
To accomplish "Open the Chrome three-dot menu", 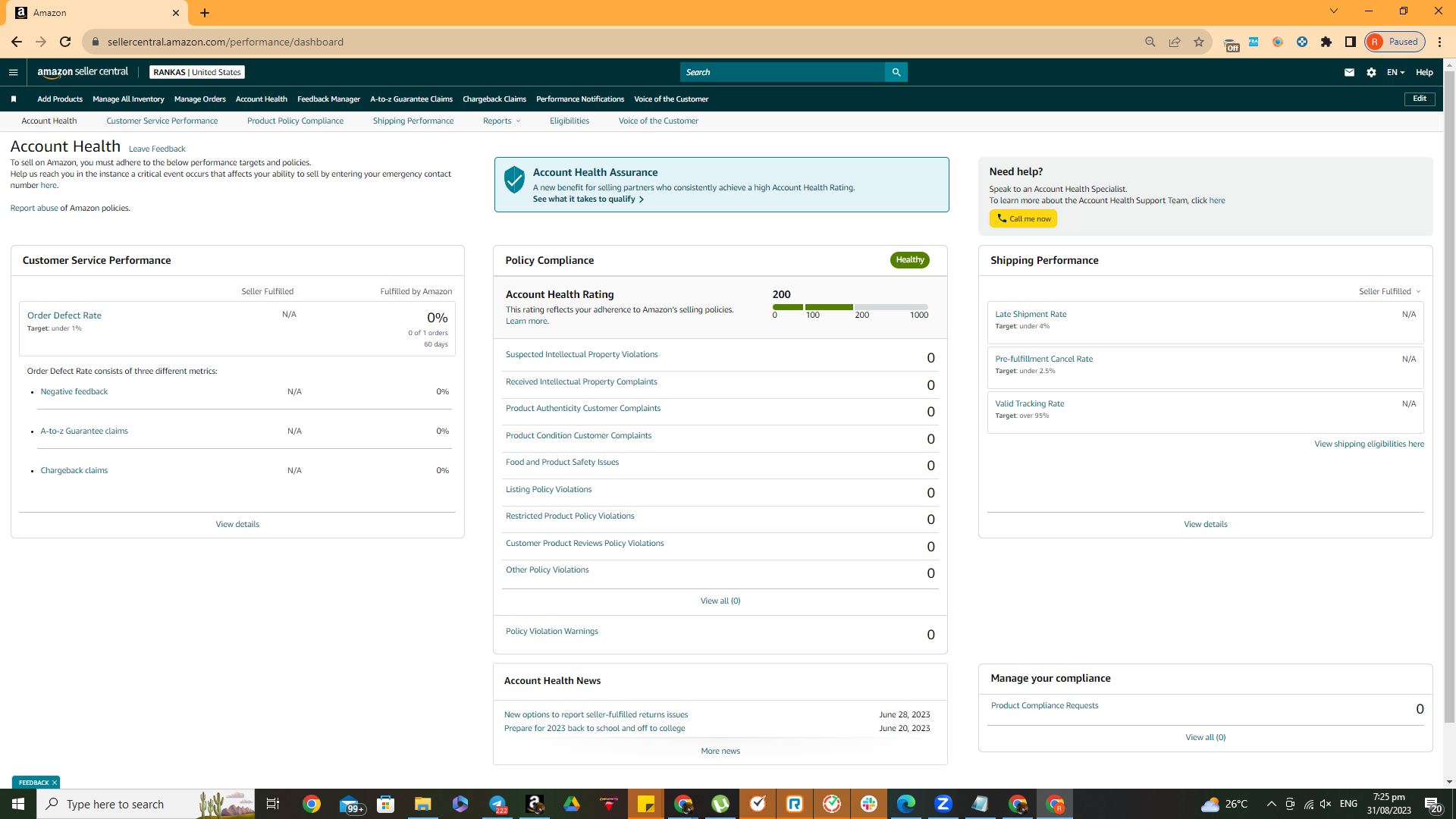I will coord(1440,42).
